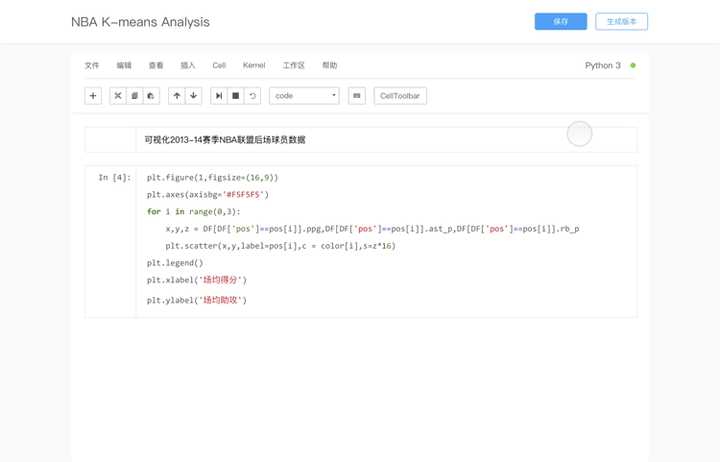Click the add cell plus icon
The image size is (720, 462).
click(x=93, y=96)
